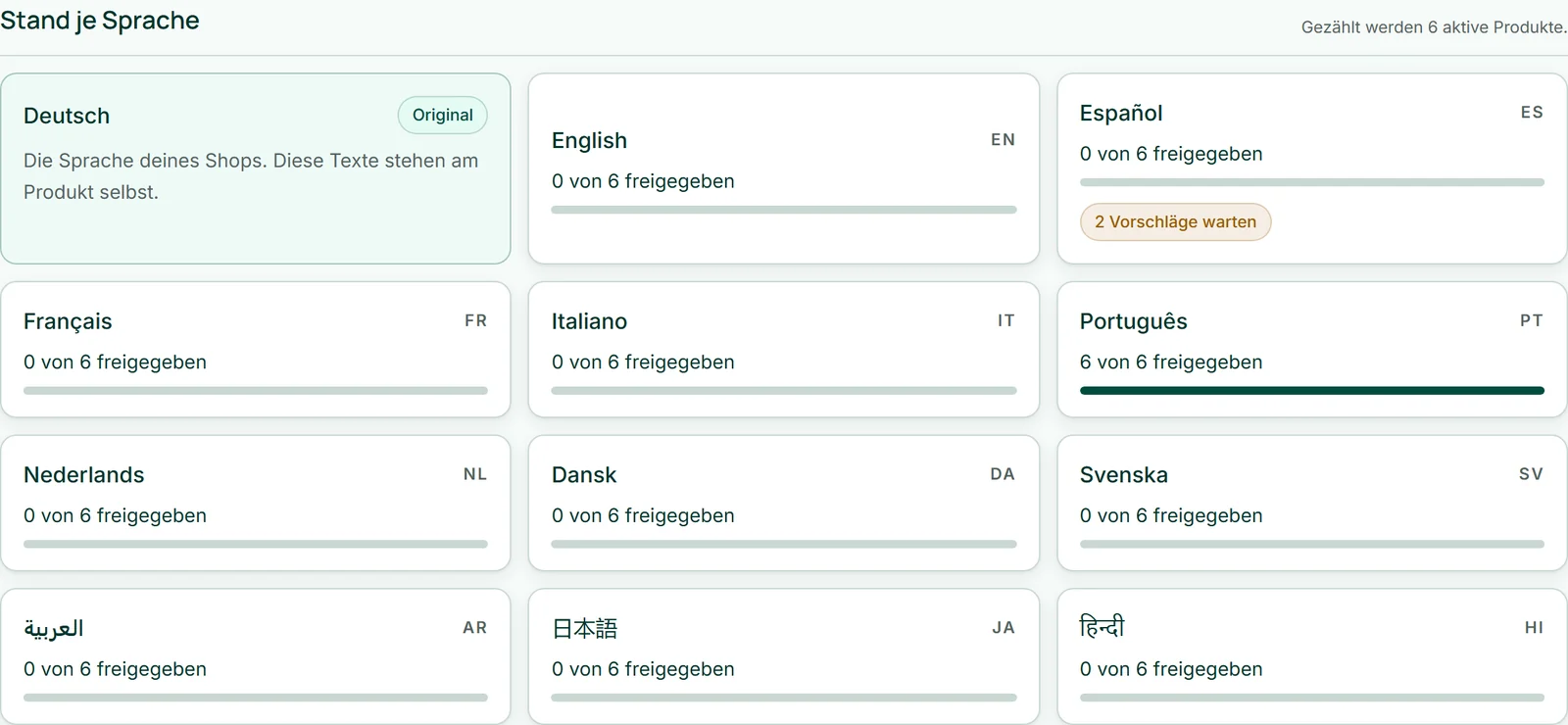Viewport: 1568px width, 725px height.
Task: Click the full Português progress bar
Action: pyautogui.click(x=1312, y=391)
